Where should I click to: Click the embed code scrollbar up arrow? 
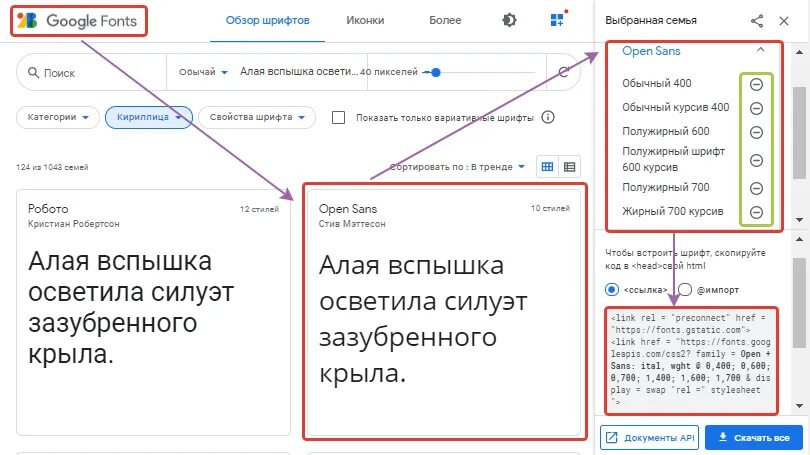pos(799,239)
